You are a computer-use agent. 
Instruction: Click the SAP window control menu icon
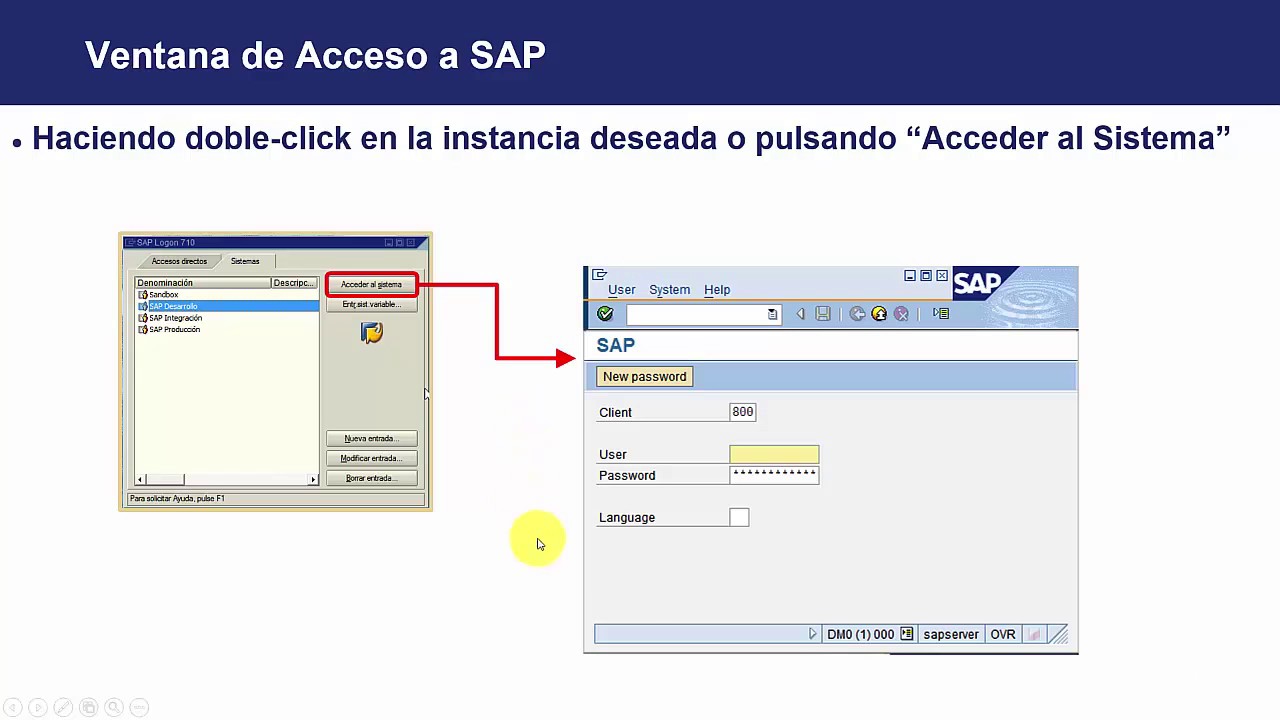point(599,275)
